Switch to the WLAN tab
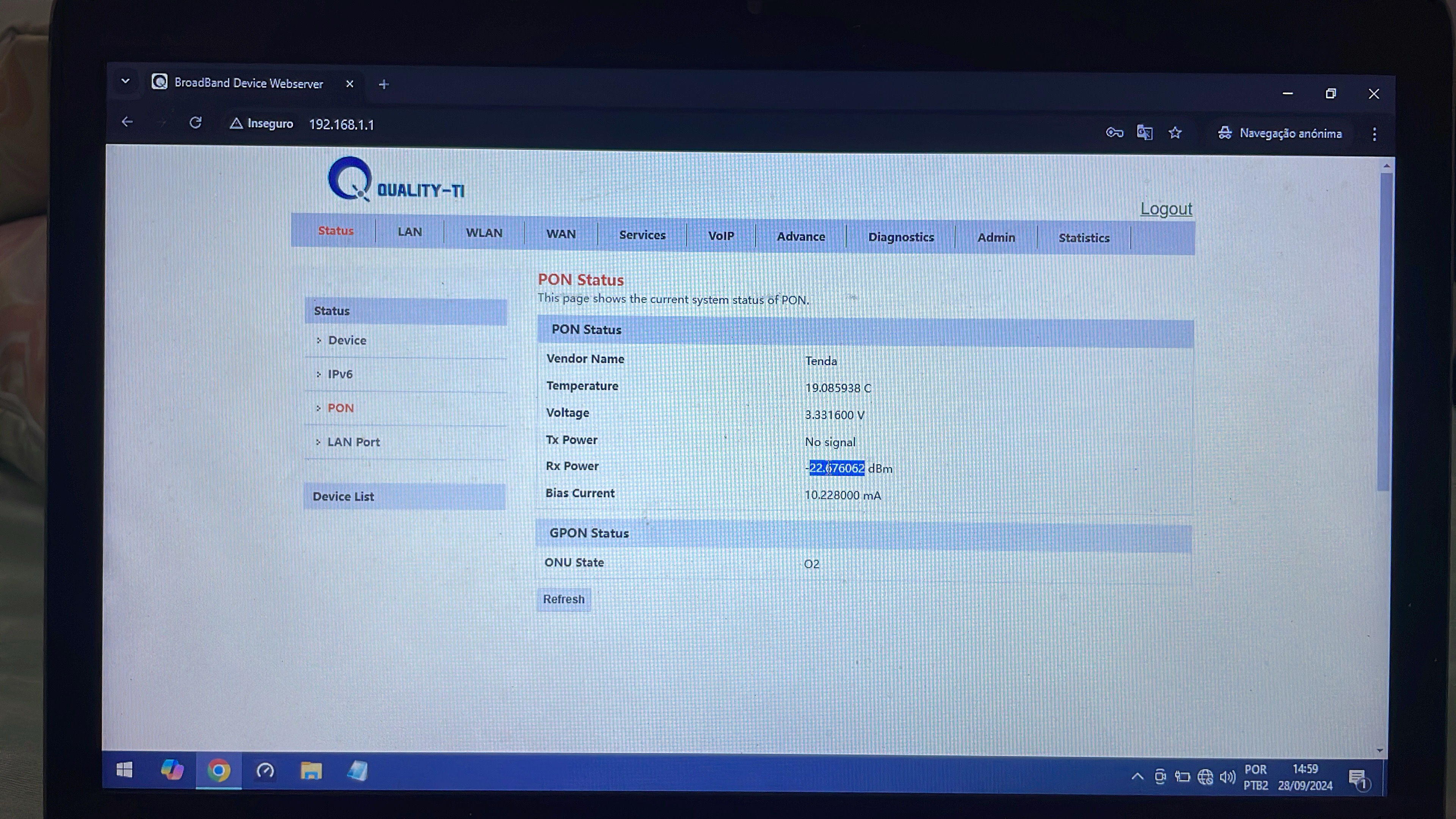 pyautogui.click(x=484, y=233)
